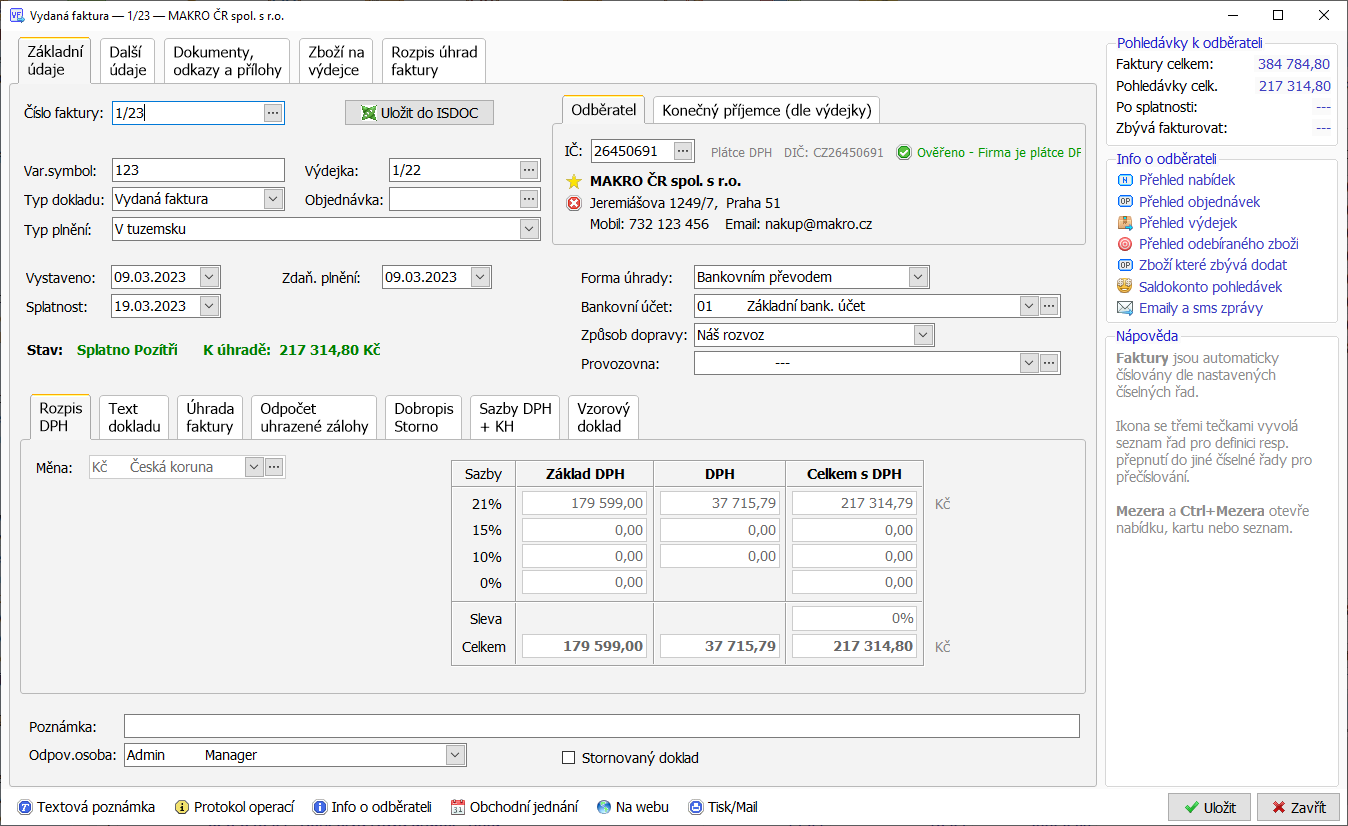Open Saldokonto pohledávek icon
Screen dimensions: 1348x826
coord(1124,287)
